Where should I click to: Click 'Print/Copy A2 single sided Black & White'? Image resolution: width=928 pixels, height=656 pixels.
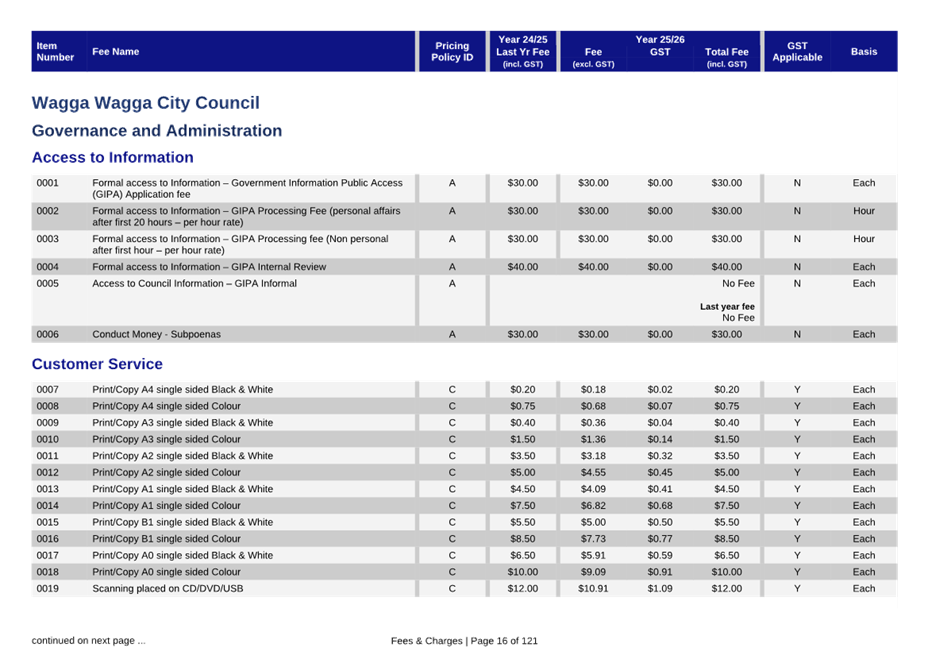[x=182, y=456]
